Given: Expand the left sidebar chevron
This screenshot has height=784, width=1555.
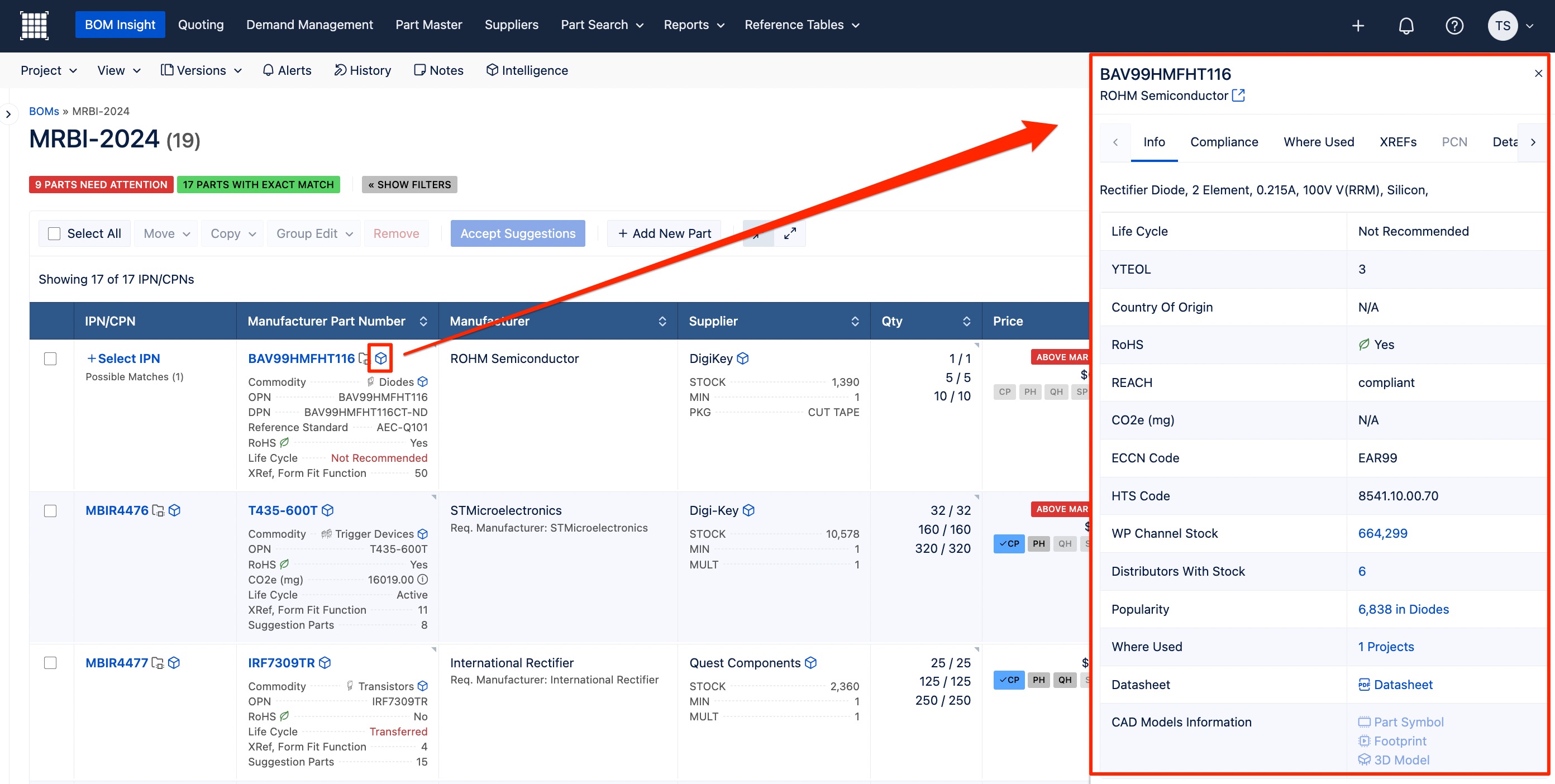Looking at the screenshot, I should coord(8,114).
